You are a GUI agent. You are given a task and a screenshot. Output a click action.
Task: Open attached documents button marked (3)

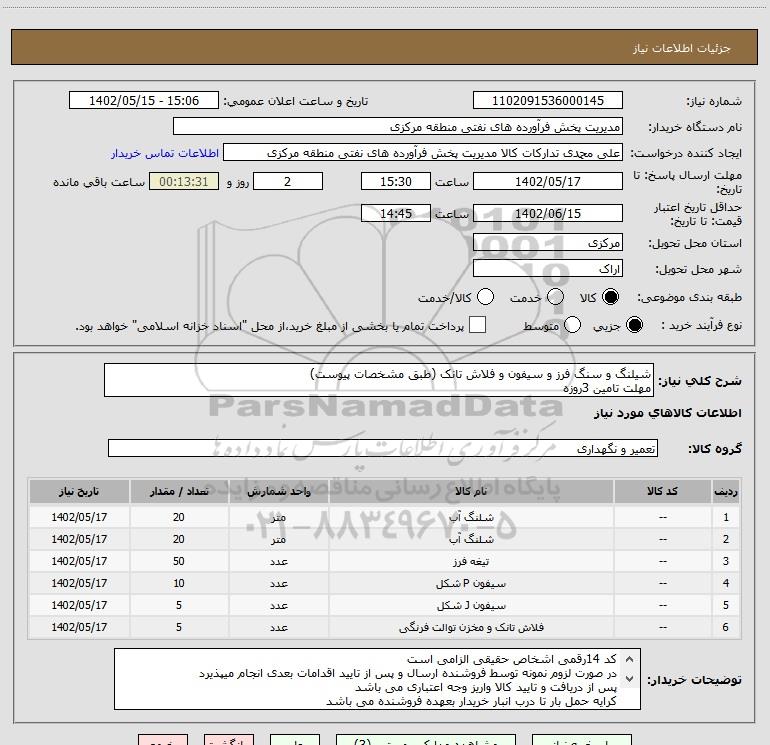pyautogui.click(x=426, y=740)
